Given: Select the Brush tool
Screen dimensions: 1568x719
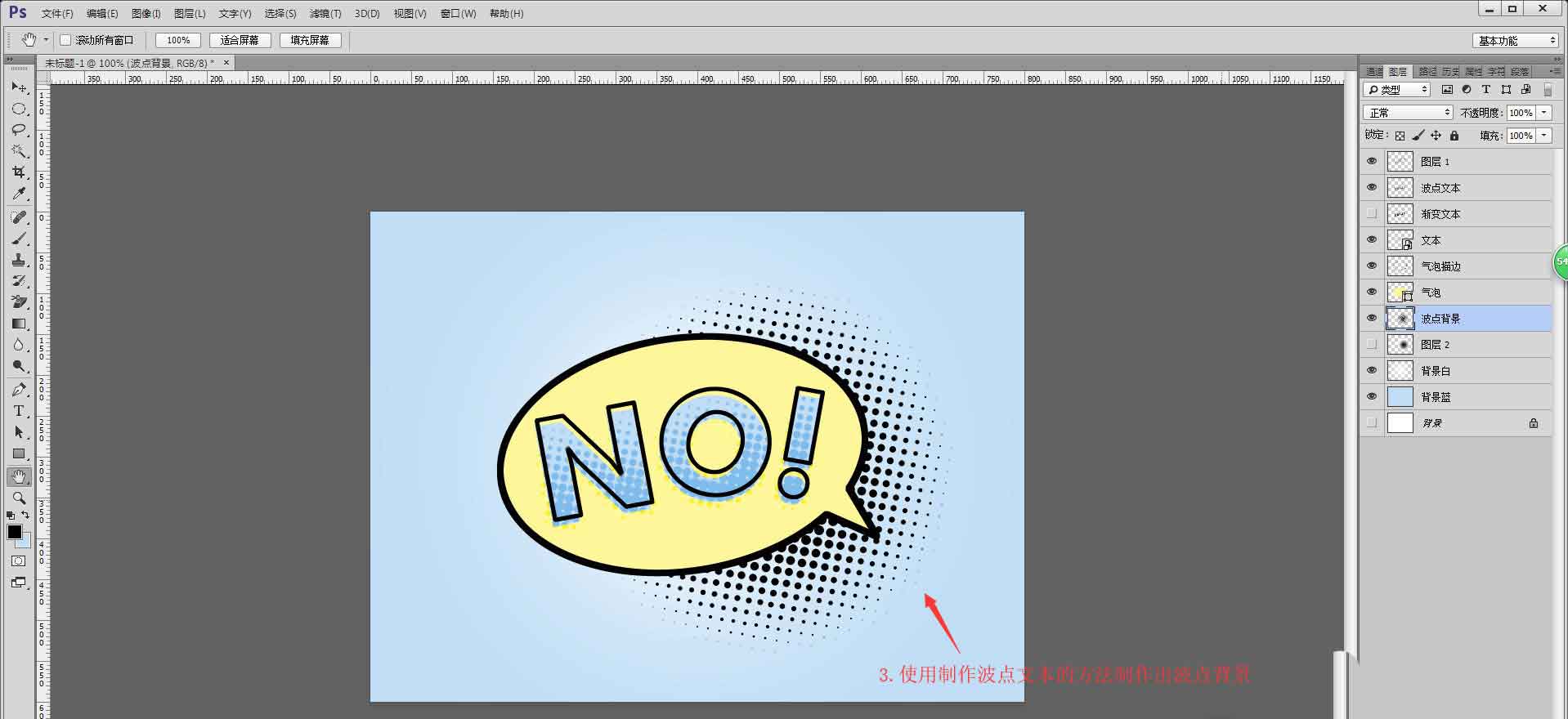Looking at the screenshot, I should tap(19, 239).
